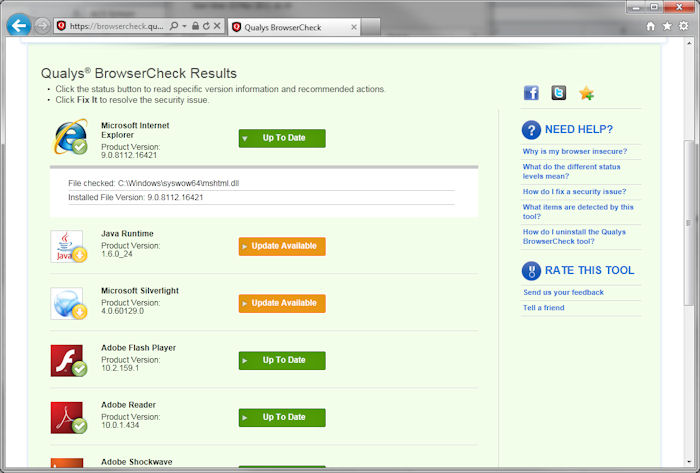
Task: Open 'How do I uninstall the Qualys BrowserCheck tool?'
Action: tap(574, 236)
